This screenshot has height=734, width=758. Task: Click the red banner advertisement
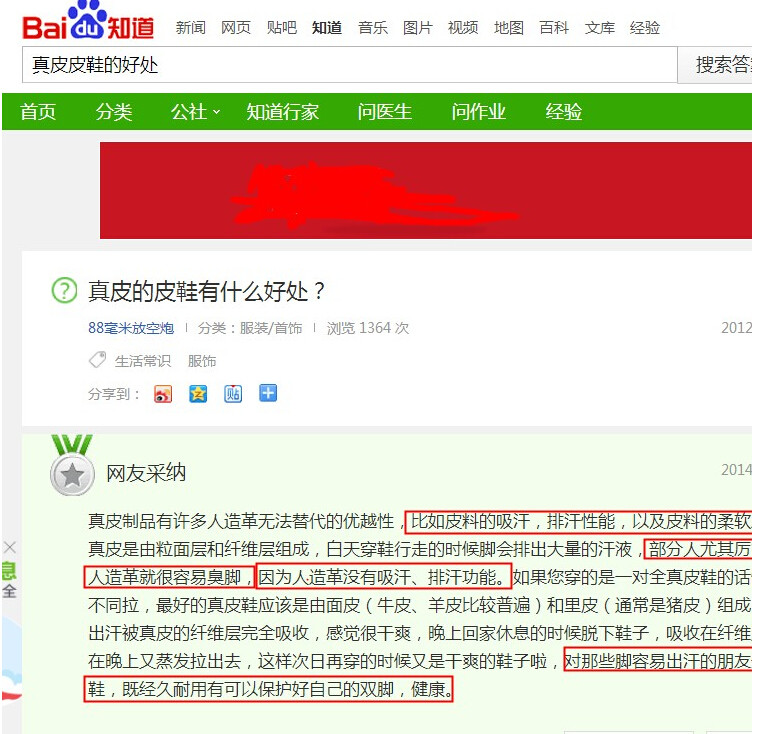point(426,191)
